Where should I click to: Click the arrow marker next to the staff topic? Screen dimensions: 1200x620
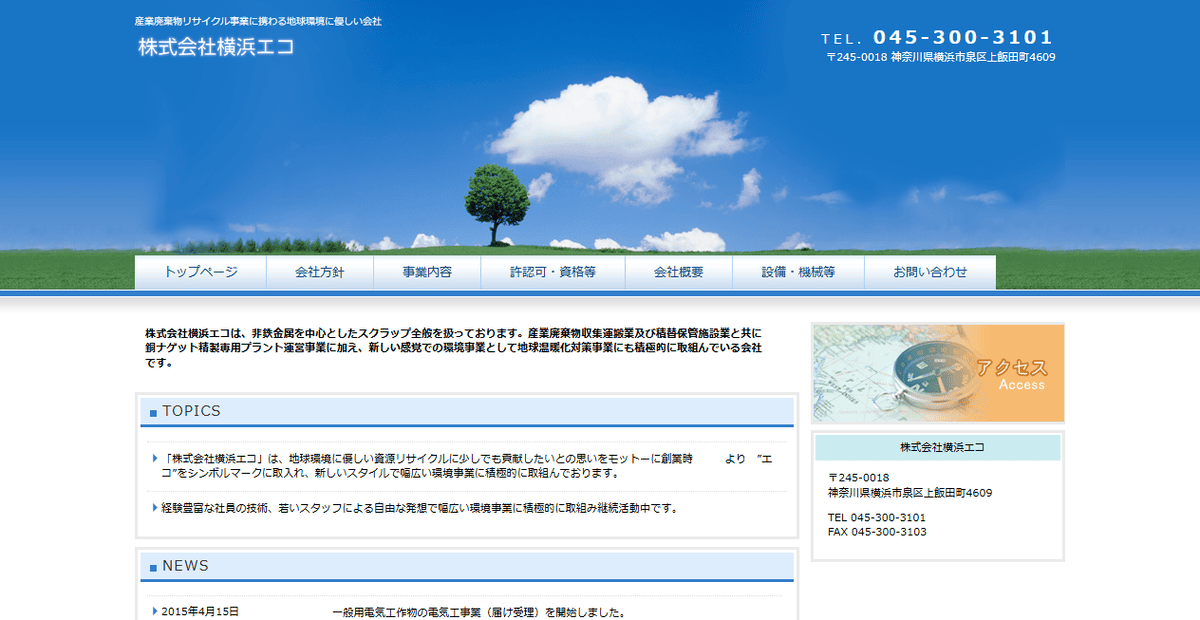(x=152, y=507)
